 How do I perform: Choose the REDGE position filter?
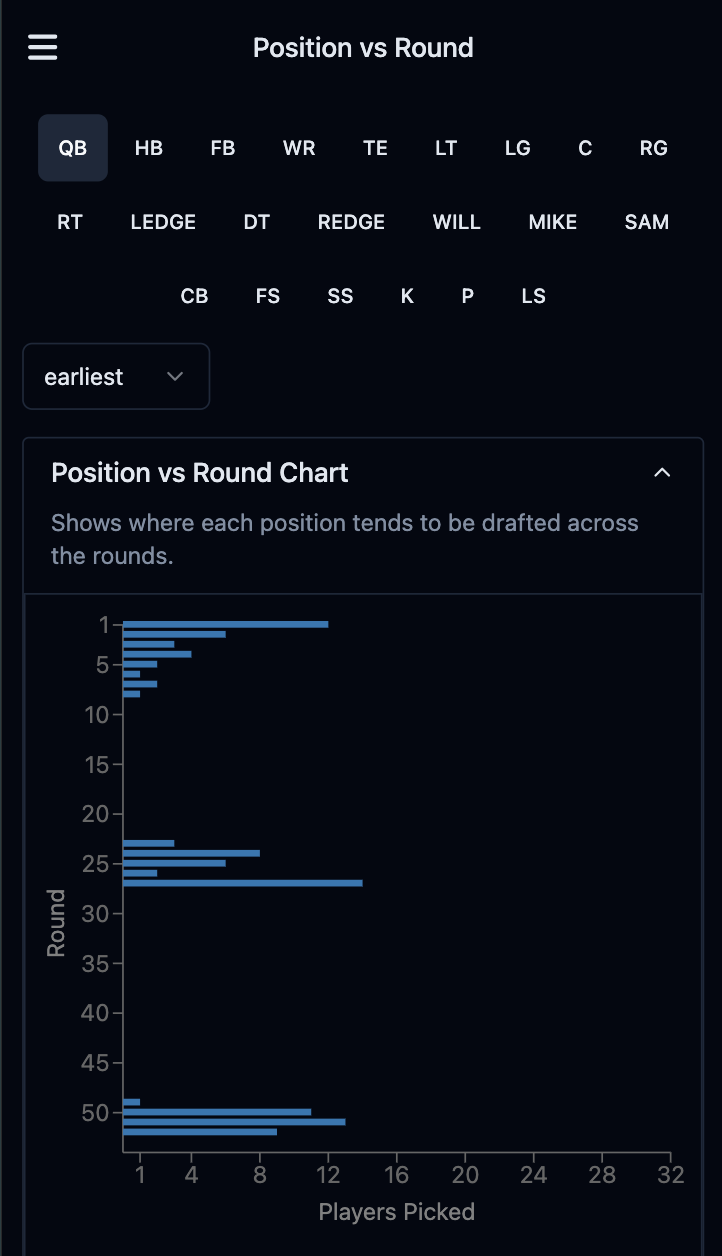click(x=351, y=221)
